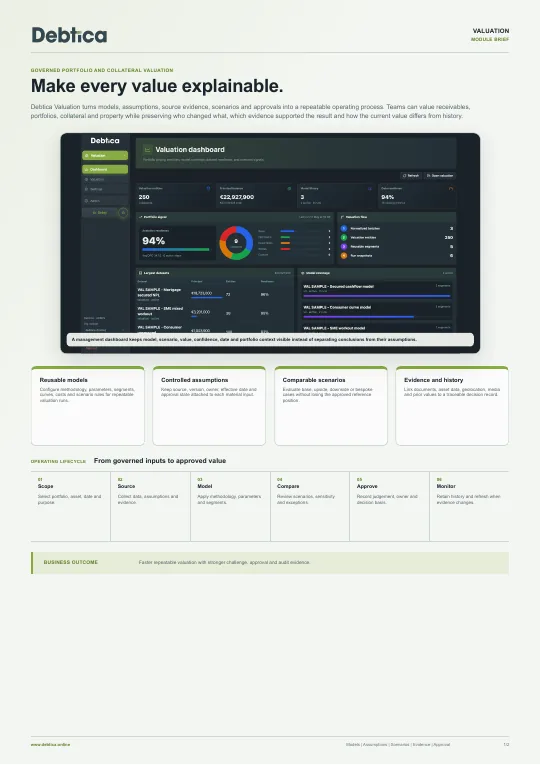Click the Model coverage panel icon

[x=303, y=273]
